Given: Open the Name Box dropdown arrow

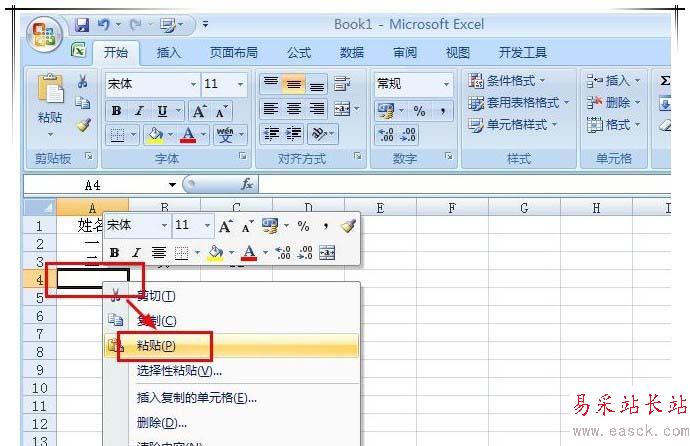Looking at the screenshot, I should point(172,185).
